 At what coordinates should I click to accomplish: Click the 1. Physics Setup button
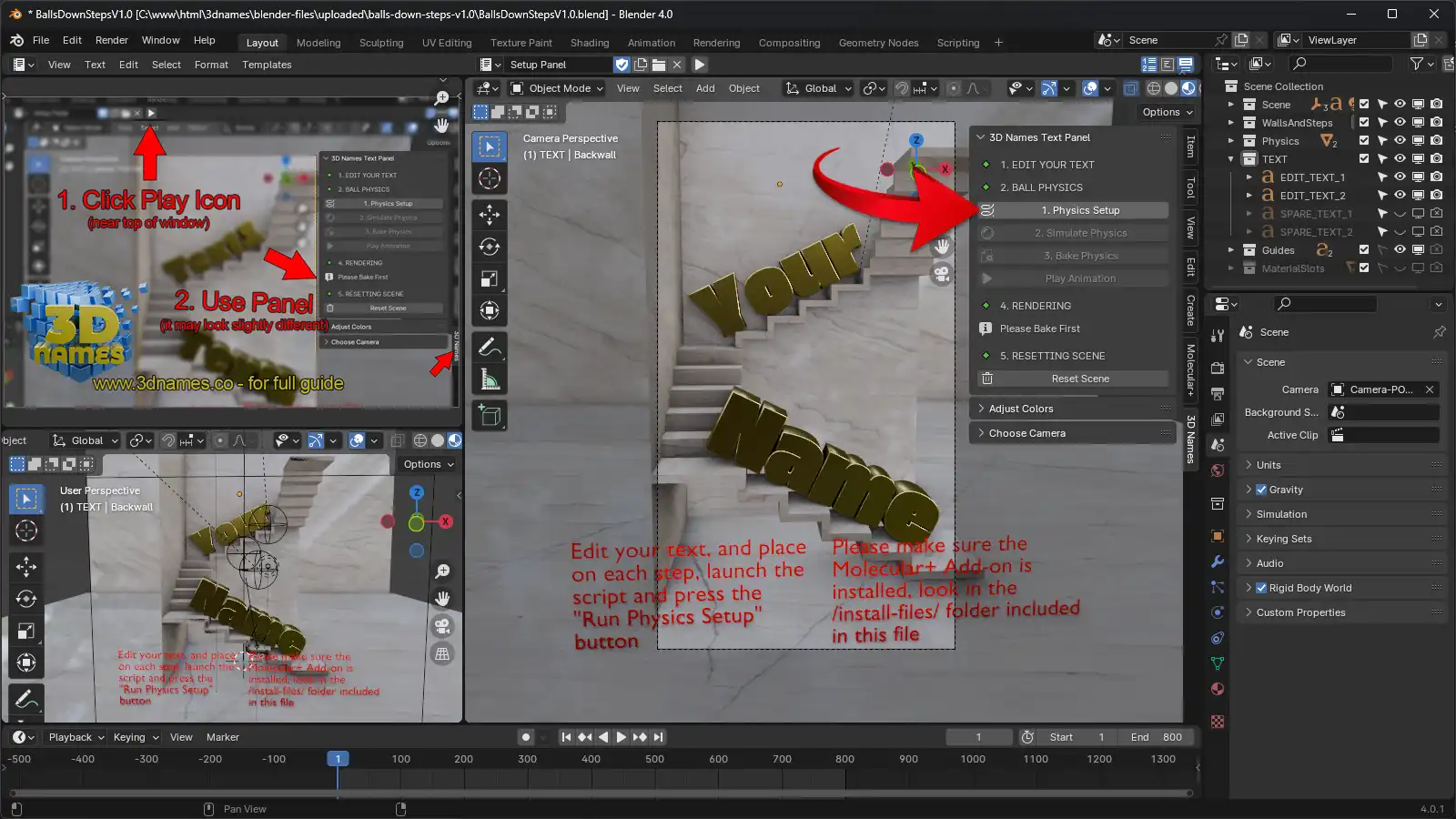point(1081,210)
